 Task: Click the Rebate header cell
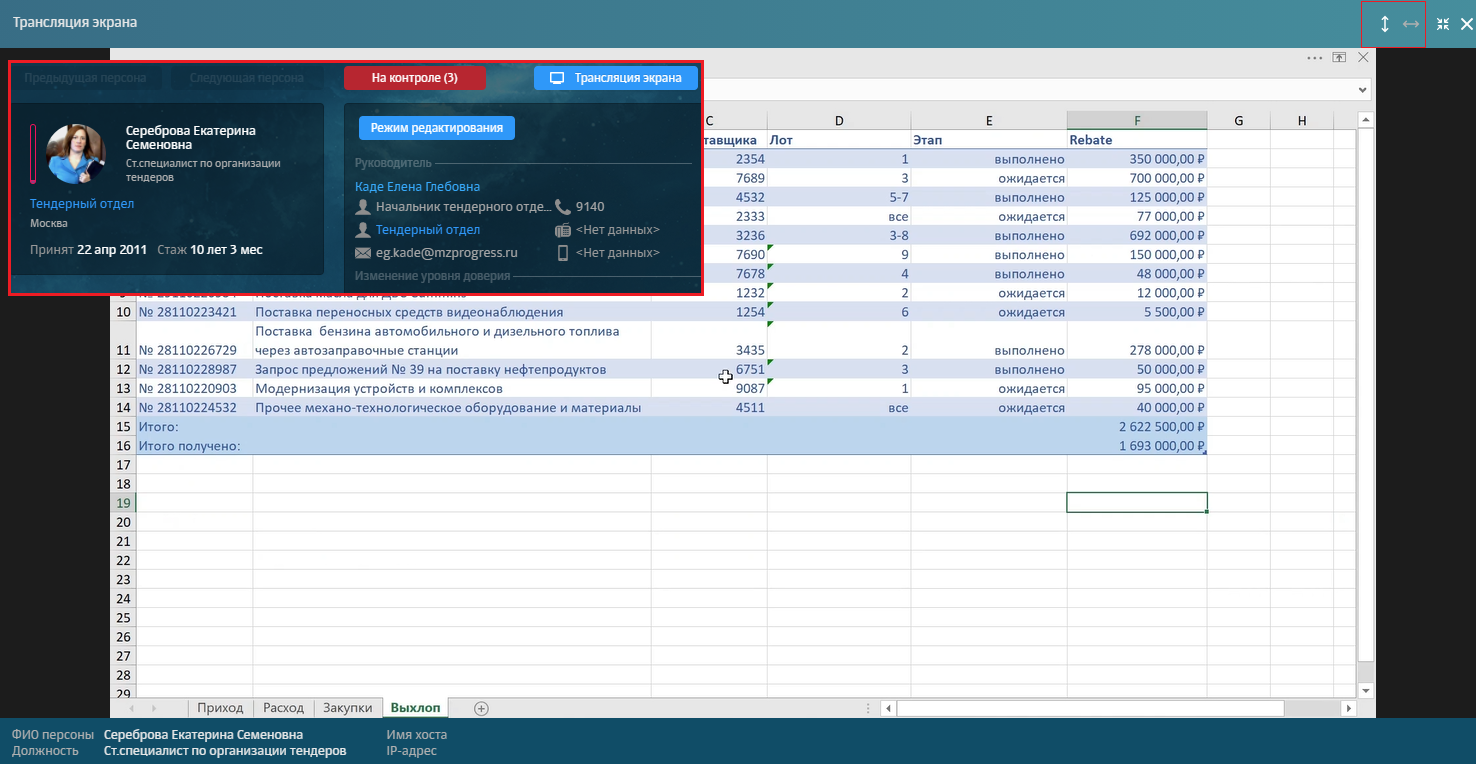[x=1137, y=140]
